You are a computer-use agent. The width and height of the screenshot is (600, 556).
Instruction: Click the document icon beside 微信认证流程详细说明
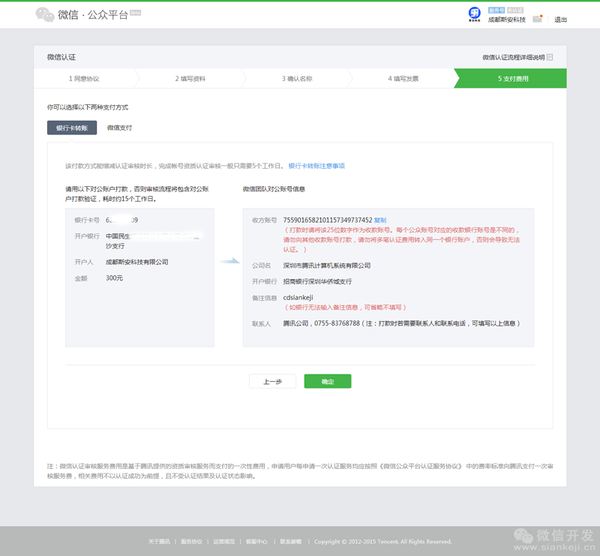pos(550,57)
